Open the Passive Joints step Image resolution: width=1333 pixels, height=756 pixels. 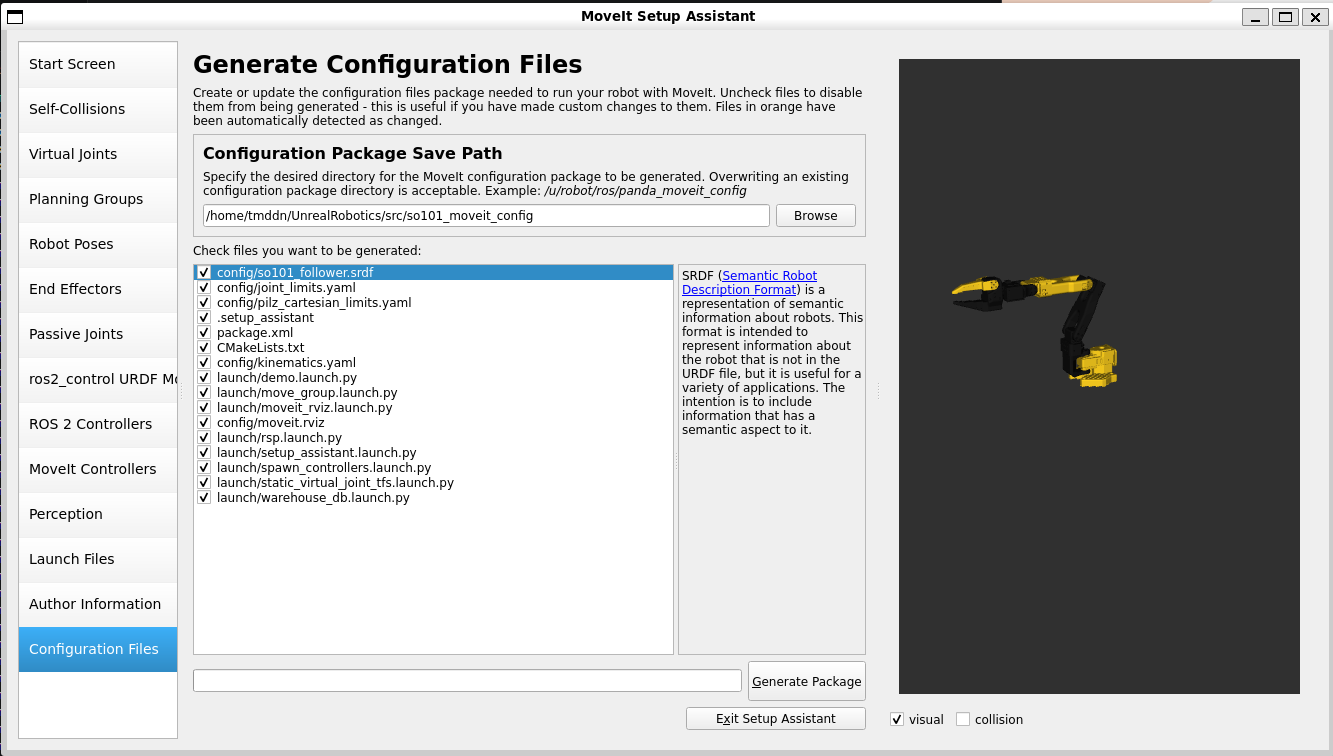[98, 334]
